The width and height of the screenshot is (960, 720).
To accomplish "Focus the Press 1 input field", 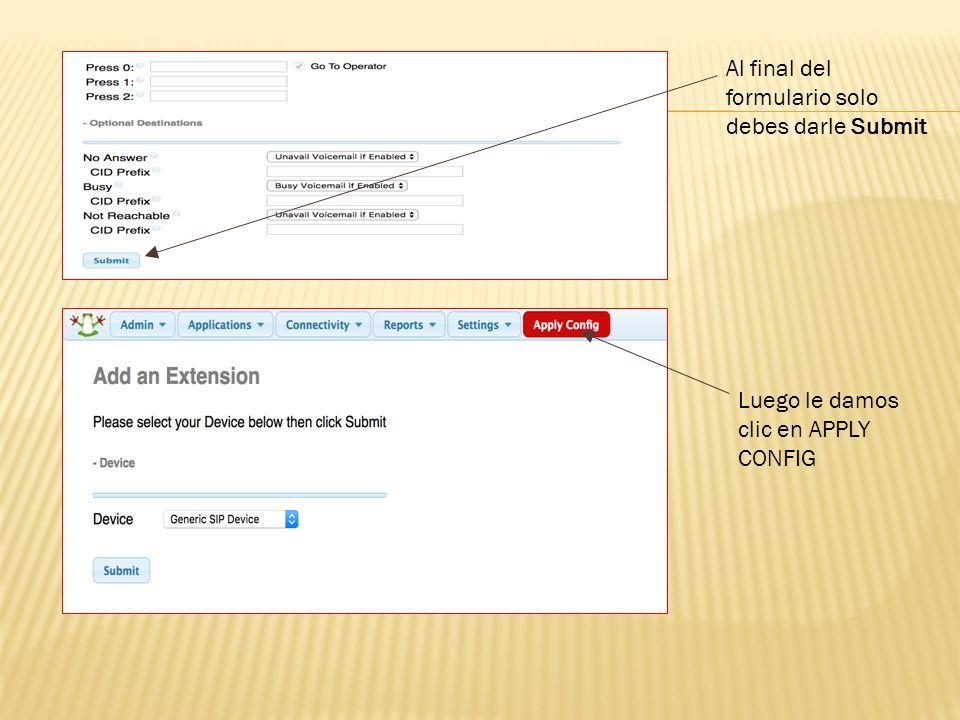I will pyautogui.click(x=219, y=81).
